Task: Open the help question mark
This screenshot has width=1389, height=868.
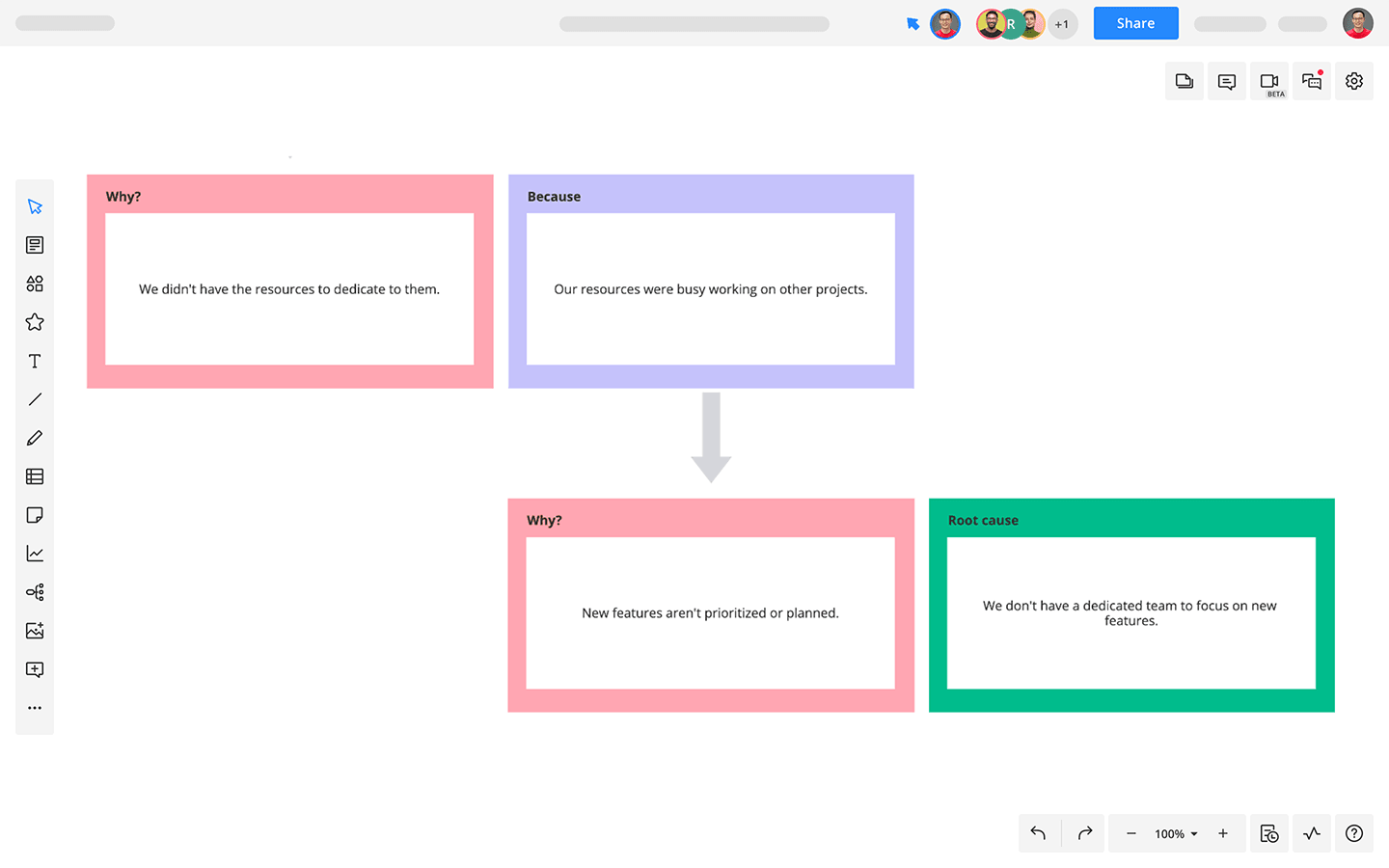Action: (1354, 833)
